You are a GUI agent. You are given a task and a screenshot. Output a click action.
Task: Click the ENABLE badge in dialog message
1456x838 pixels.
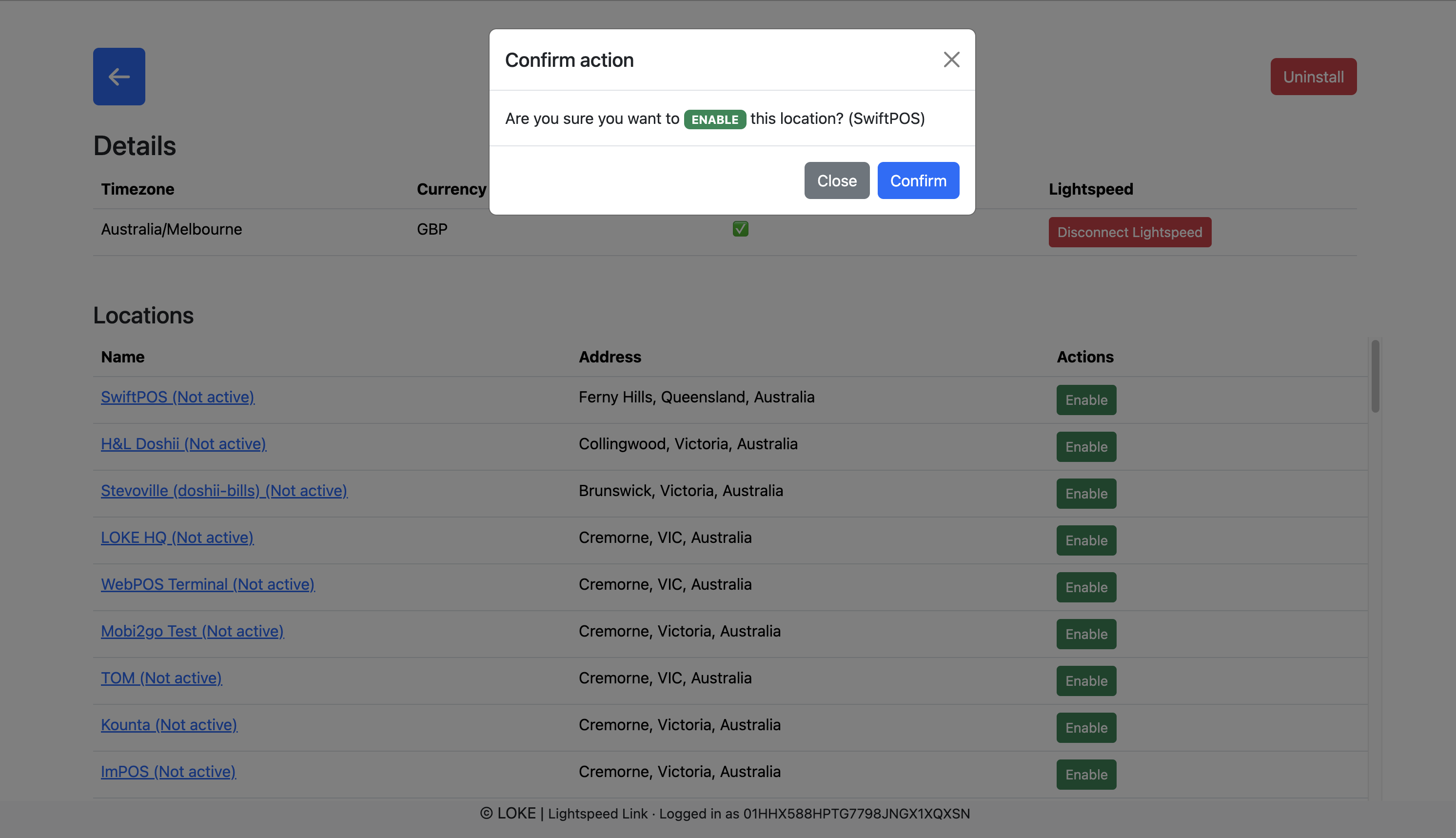pos(714,119)
